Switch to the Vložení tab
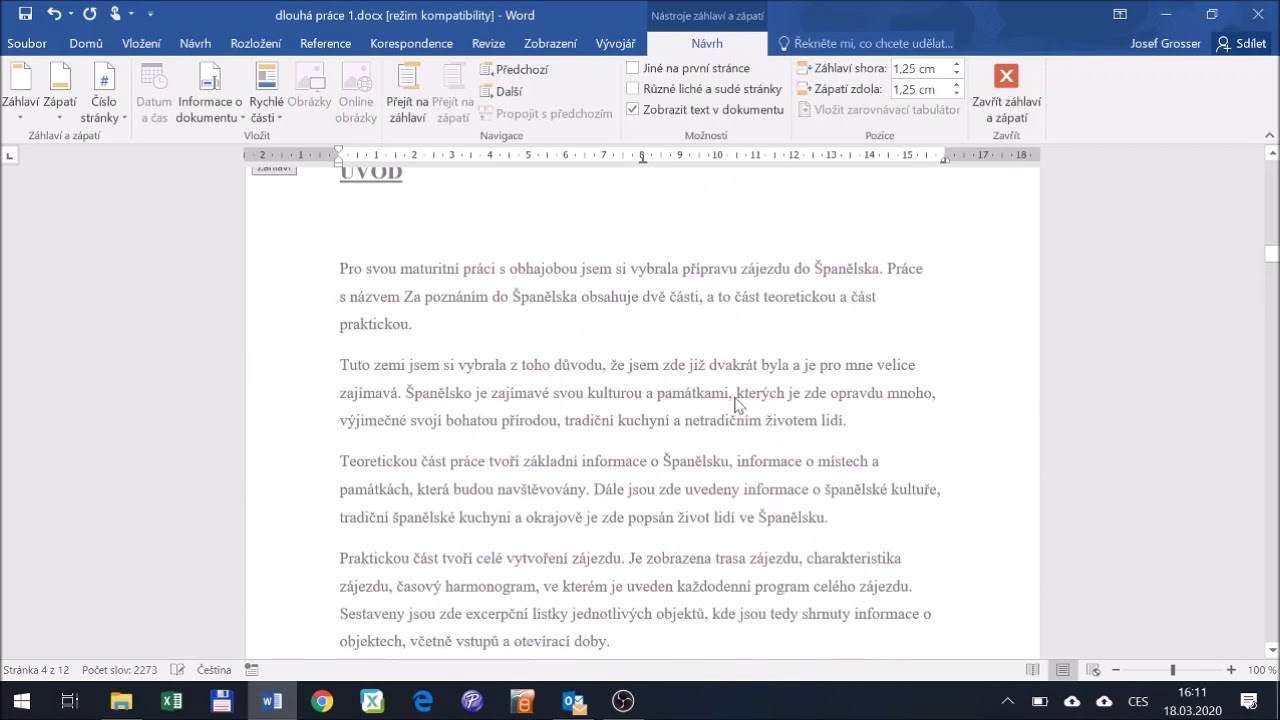 [x=141, y=43]
